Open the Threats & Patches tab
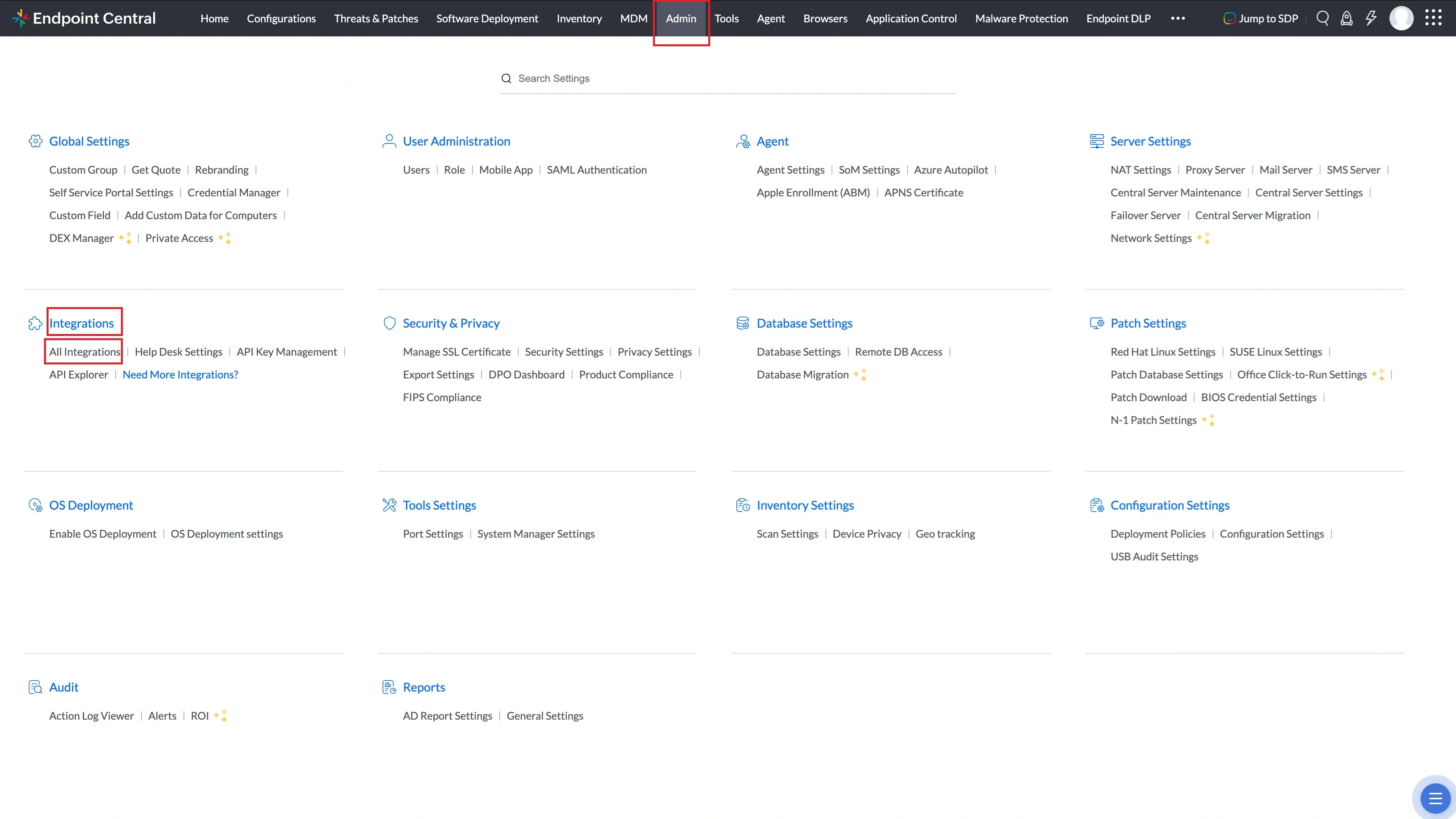1456x819 pixels. click(376, 18)
